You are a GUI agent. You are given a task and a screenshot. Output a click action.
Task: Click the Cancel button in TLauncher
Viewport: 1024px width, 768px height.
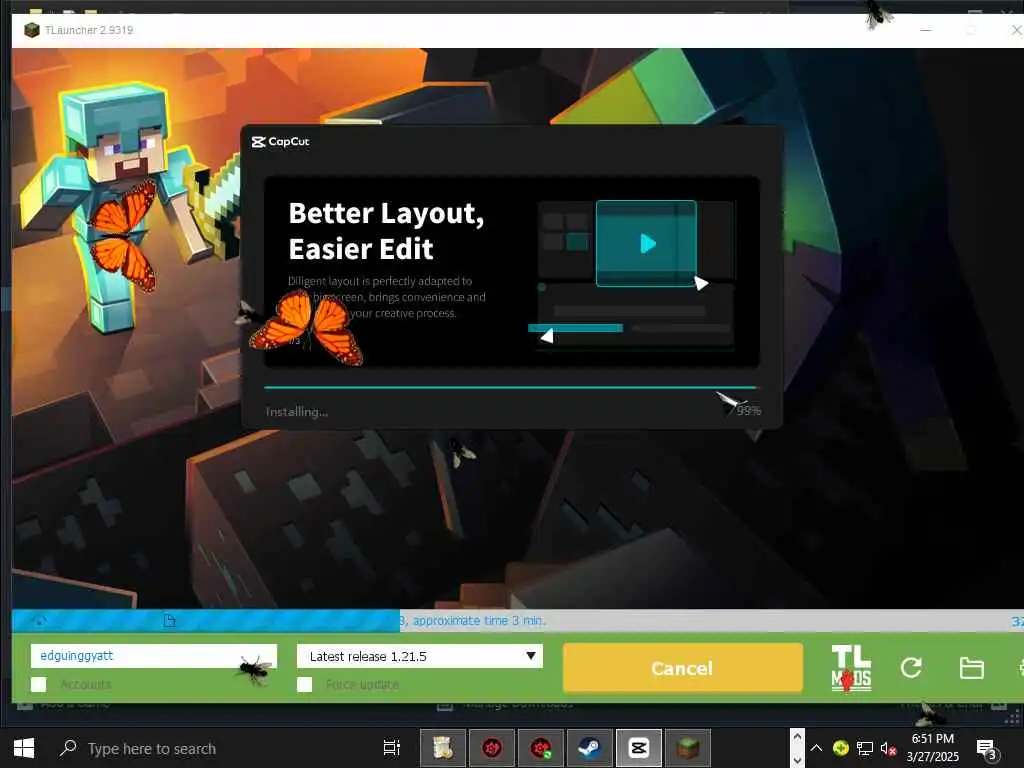pyautogui.click(x=682, y=667)
